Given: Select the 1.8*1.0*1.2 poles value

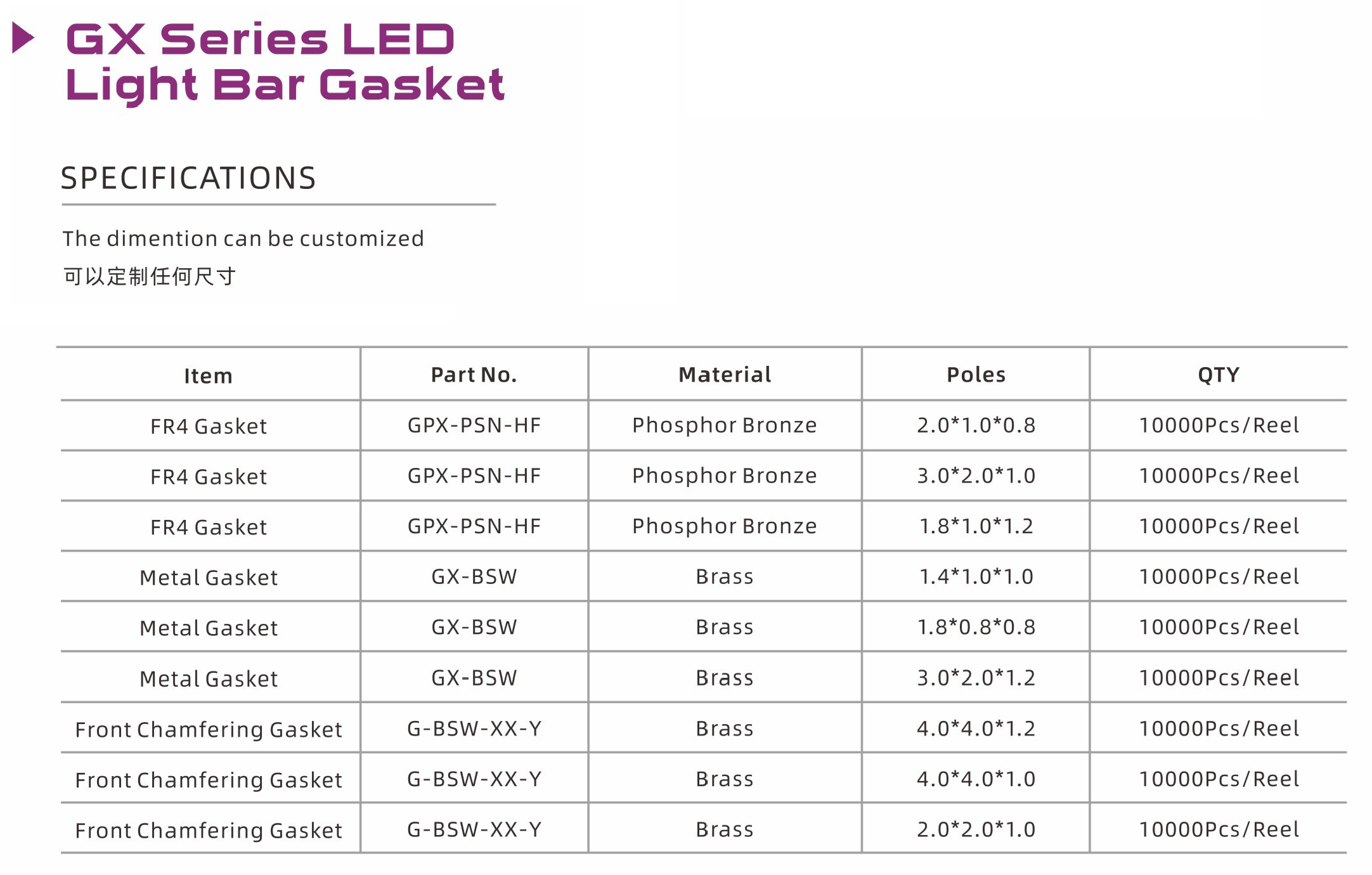Looking at the screenshot, I should (x=976, y=526).
